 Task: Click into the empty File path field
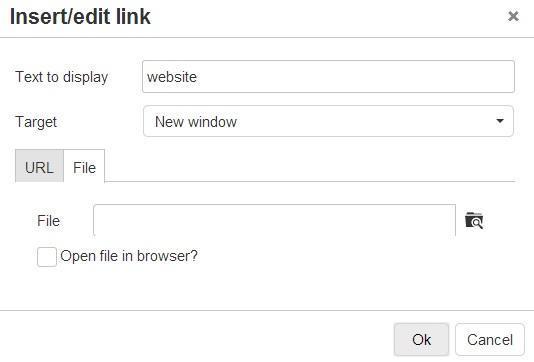pyautogui.click(x=274, y=220)
